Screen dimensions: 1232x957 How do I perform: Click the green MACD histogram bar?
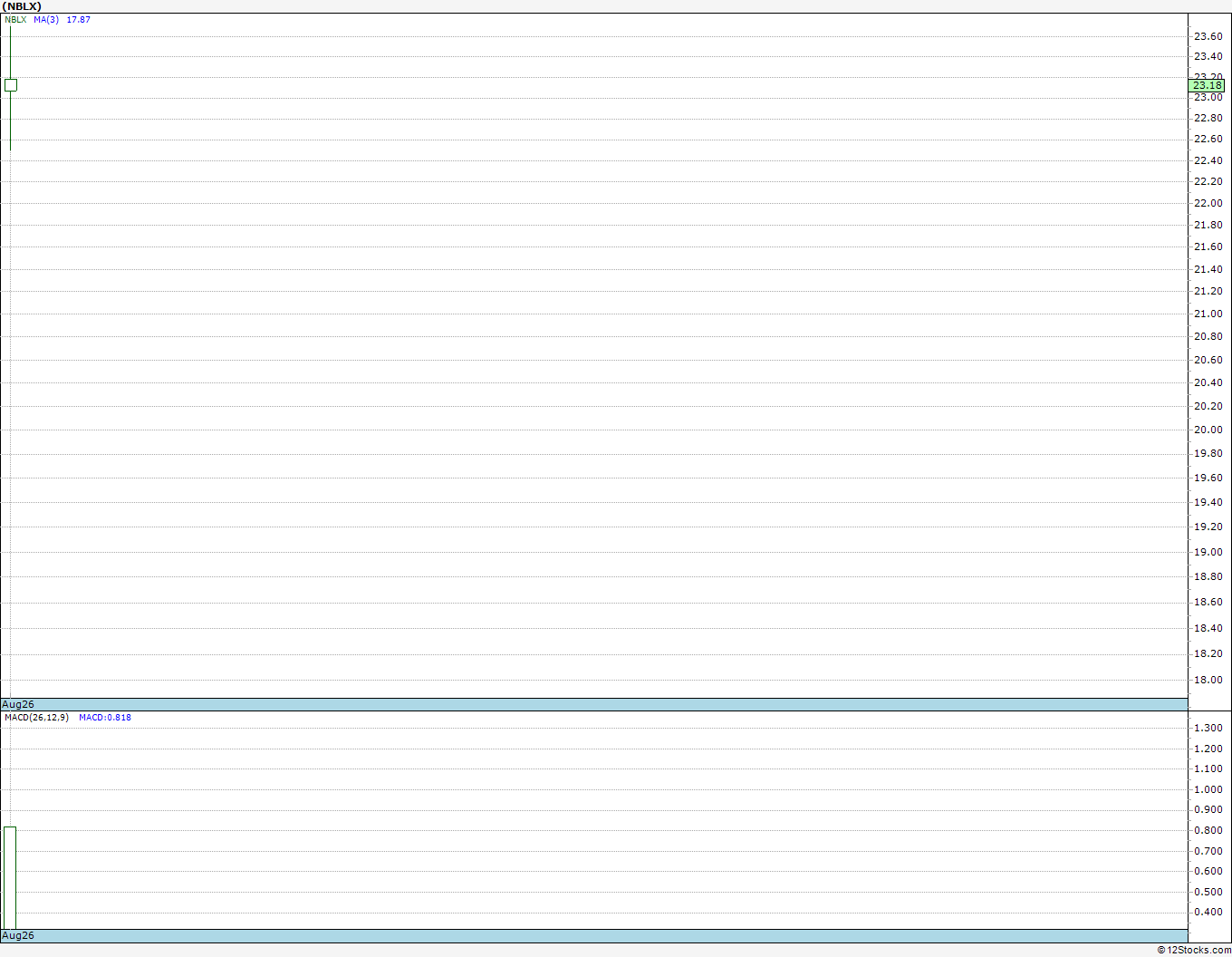point(10,878)
